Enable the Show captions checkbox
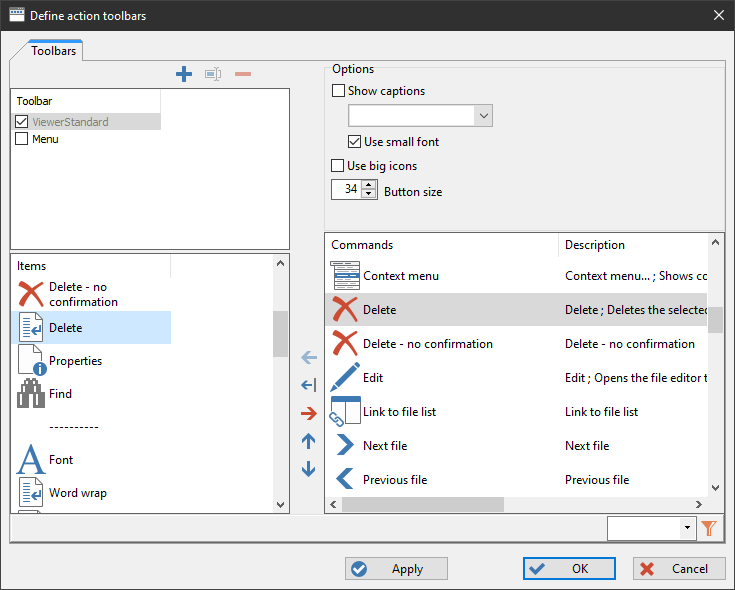The width and height of the screenshot is (735, 590). [x=338, y=91]
